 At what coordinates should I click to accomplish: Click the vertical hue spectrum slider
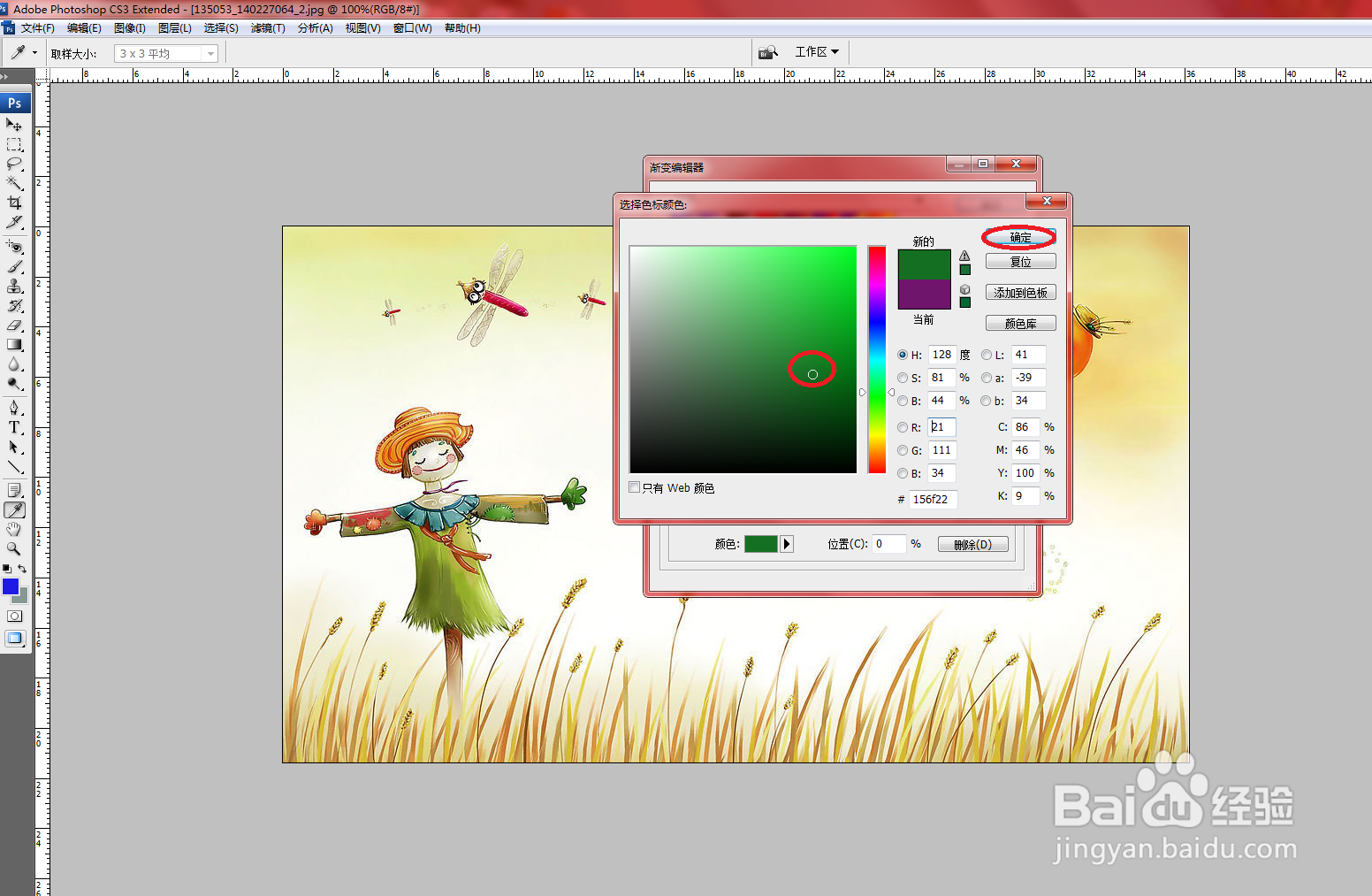pos(876,359)
